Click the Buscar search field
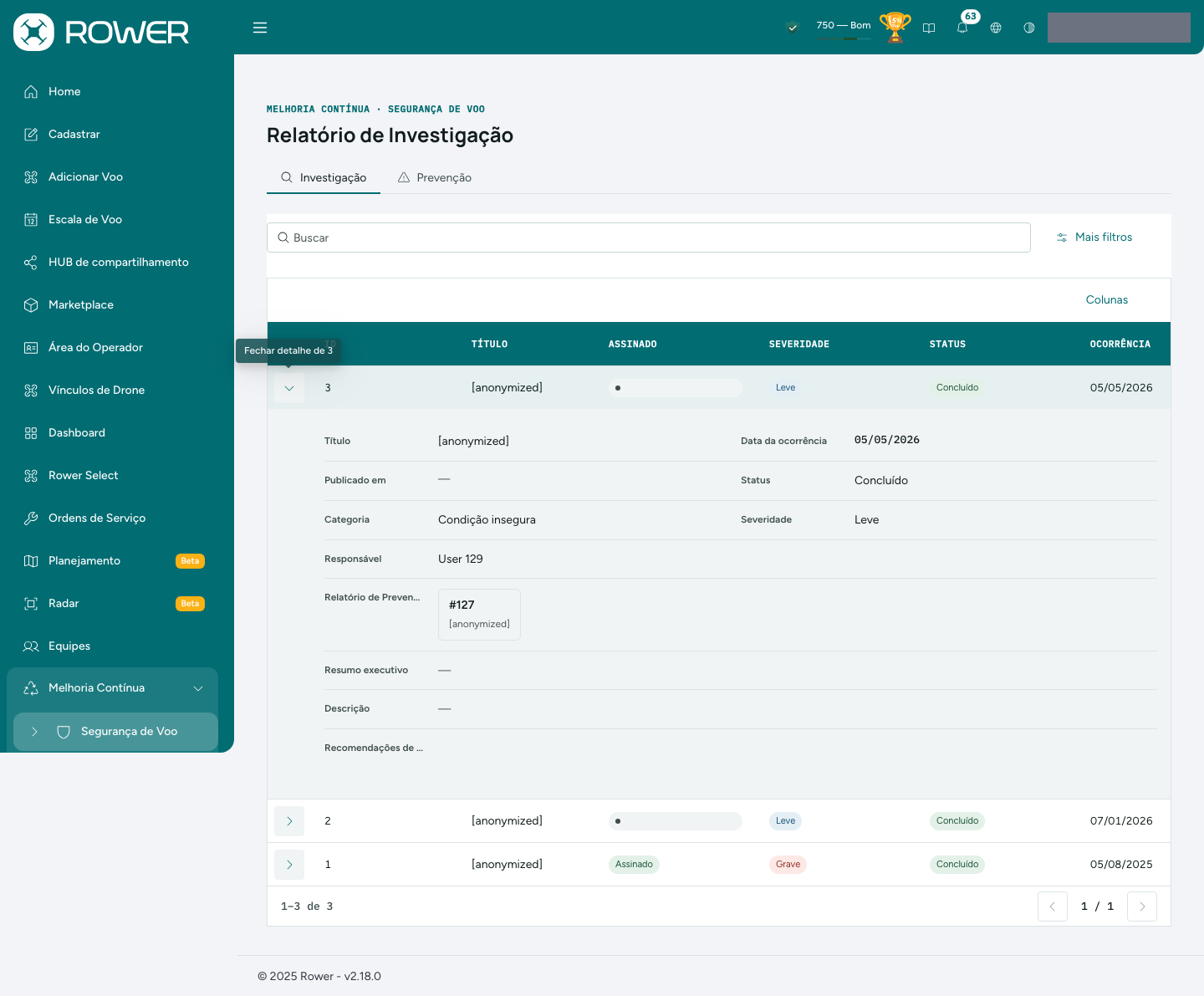 click(649, 238)
